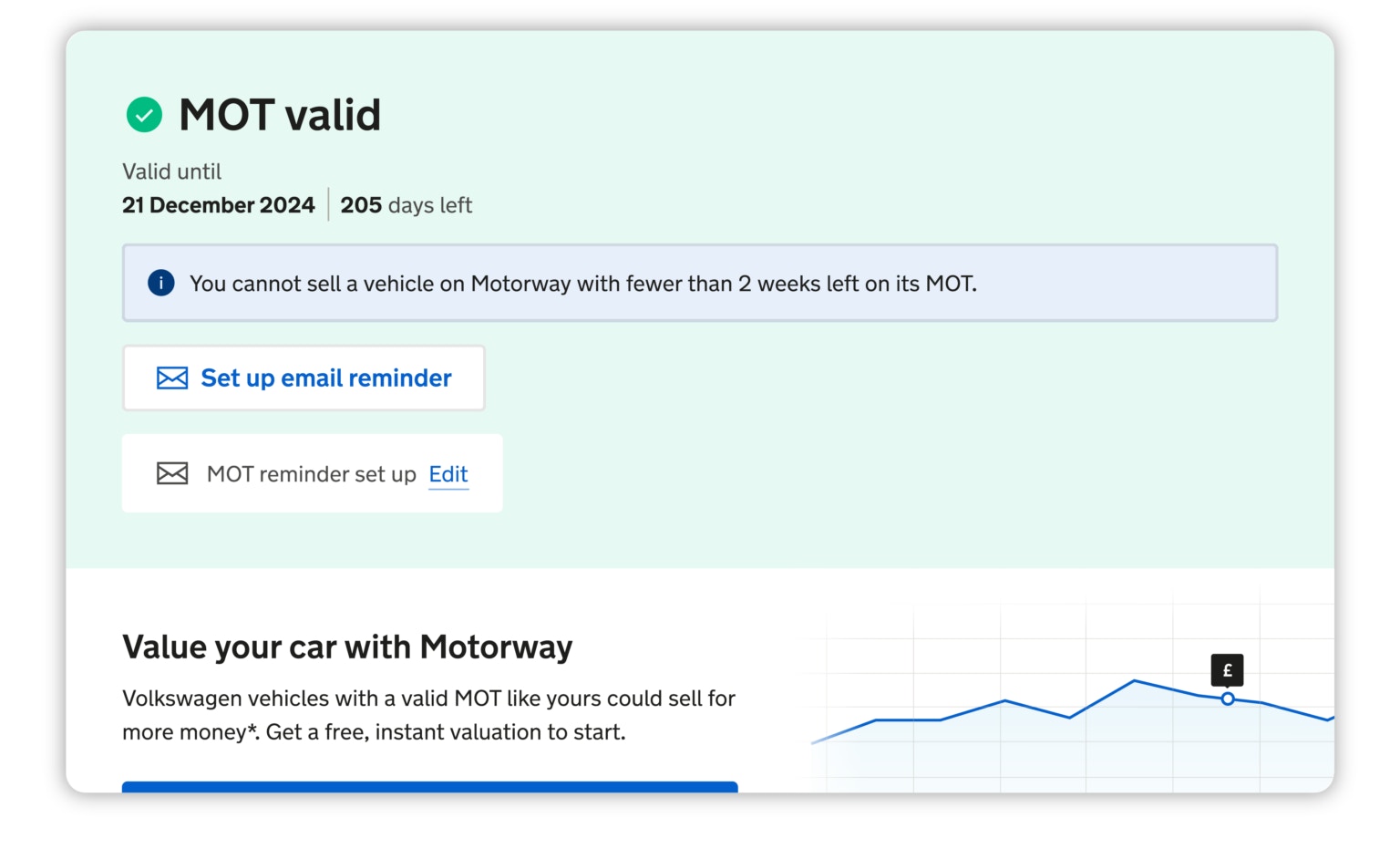
Task: Click the £ price tag marker on the chart
Action: [1227, 669]
